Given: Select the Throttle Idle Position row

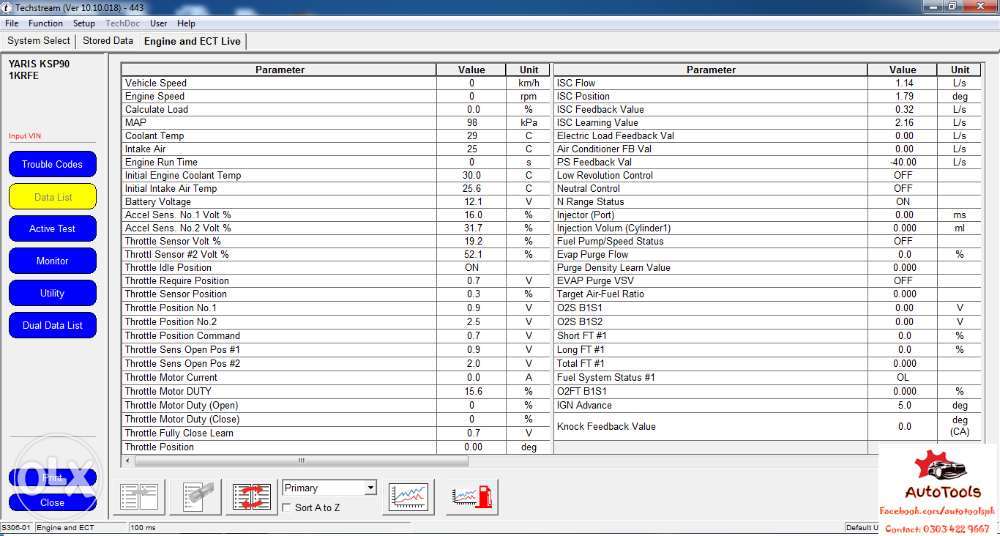Looking at the screenshot, I should (x=335, y=268).
